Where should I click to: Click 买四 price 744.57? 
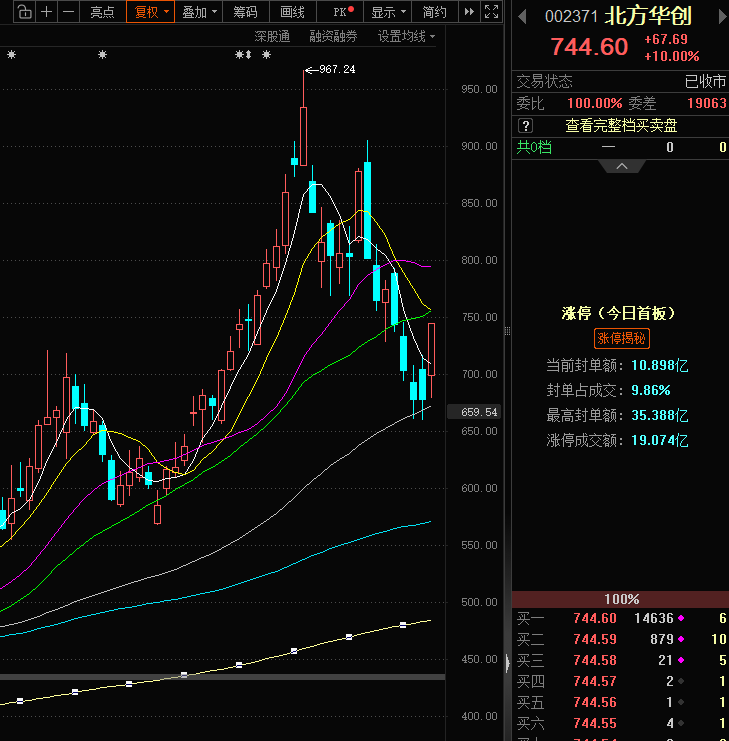595,681
